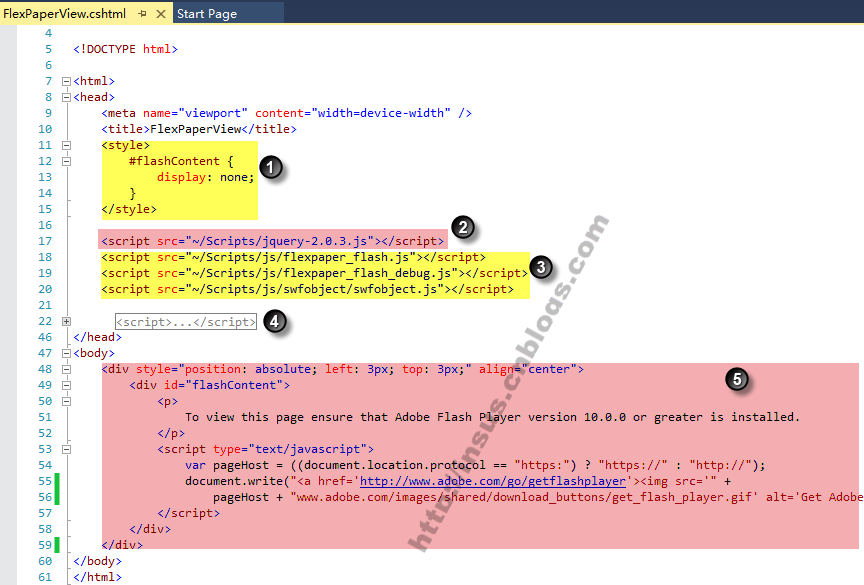Image resolution: width=864 pixels, height=585 pixels.
Task: Collapse the <html> block on line 7
Action: point(66,82)
